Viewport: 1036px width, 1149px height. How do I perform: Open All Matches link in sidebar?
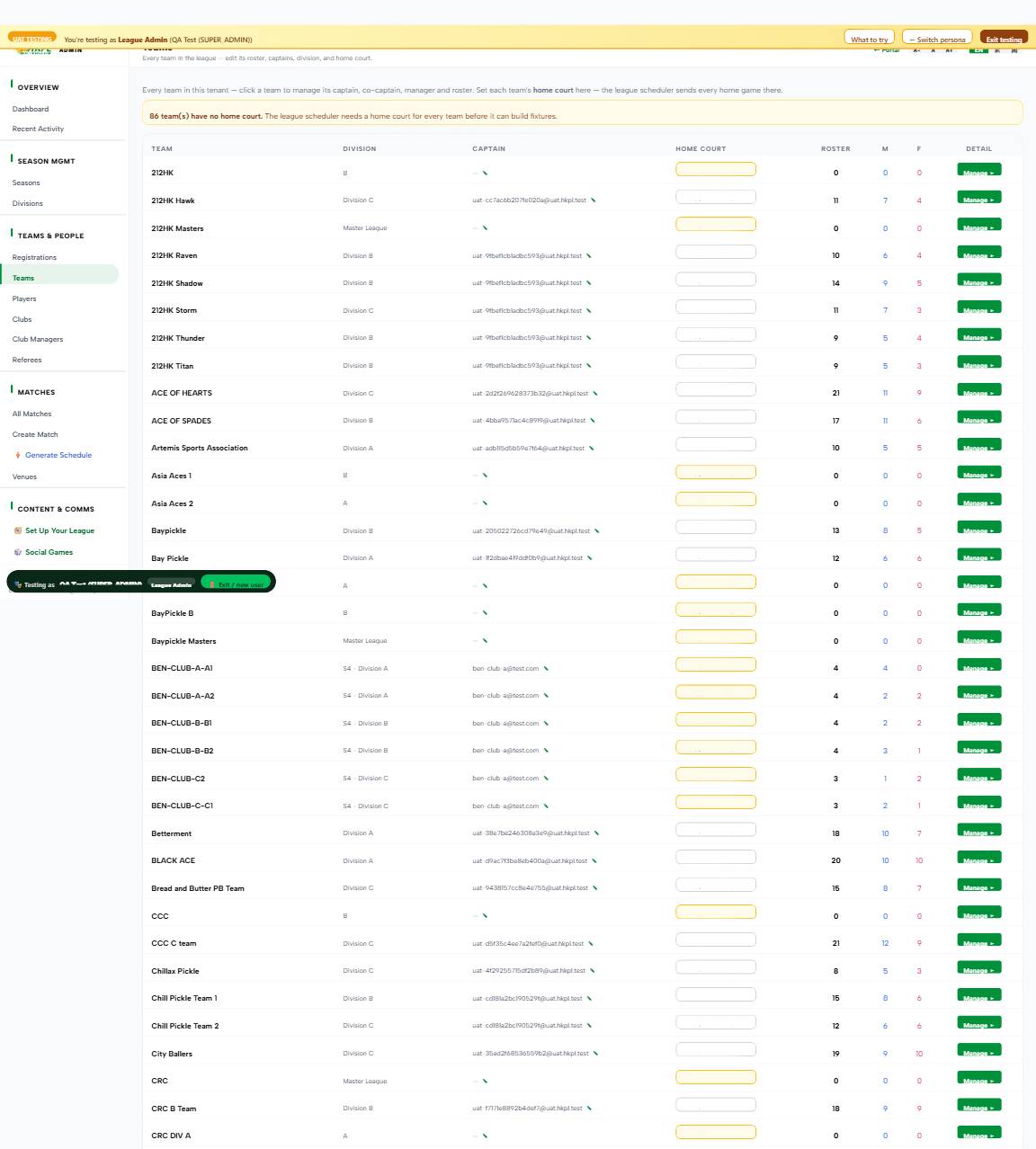pos(31,414)
